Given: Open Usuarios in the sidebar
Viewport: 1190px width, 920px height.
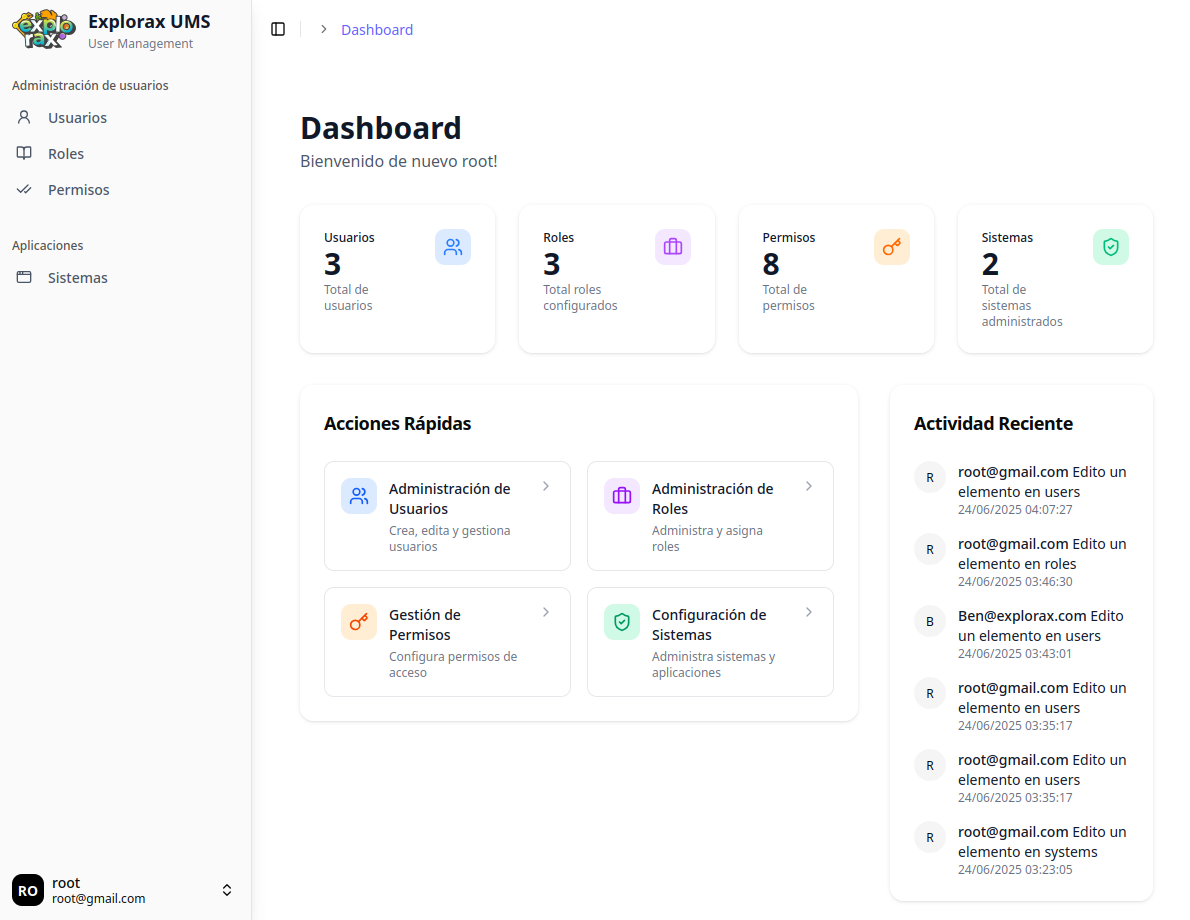Looking at the screenshot, I should 77,118.
